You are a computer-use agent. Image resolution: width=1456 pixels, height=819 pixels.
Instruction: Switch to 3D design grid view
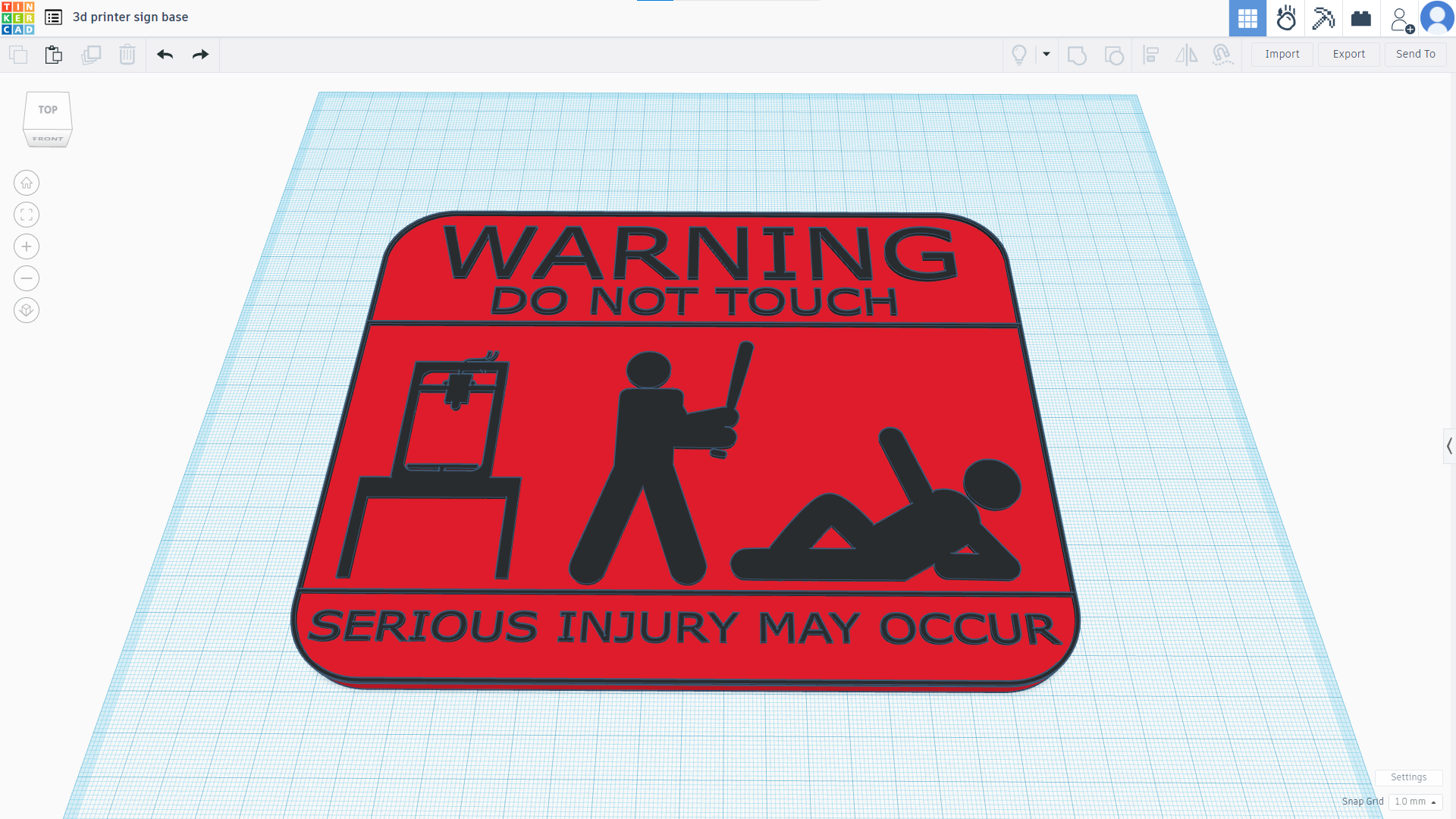(1247, 18)
